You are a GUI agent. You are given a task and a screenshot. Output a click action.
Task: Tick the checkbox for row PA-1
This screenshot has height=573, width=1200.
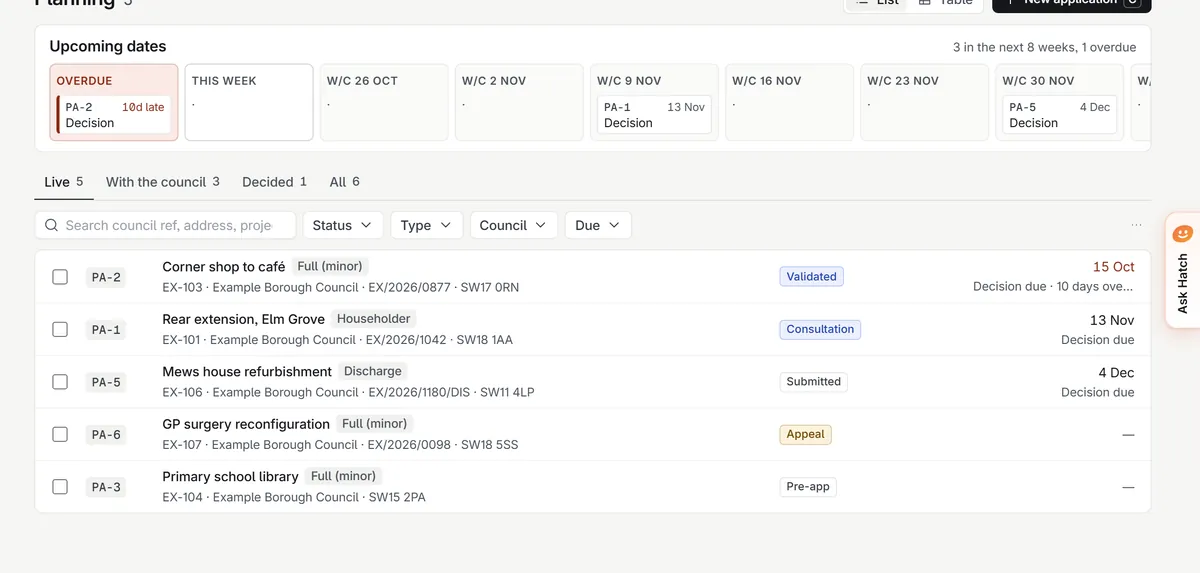60,329
